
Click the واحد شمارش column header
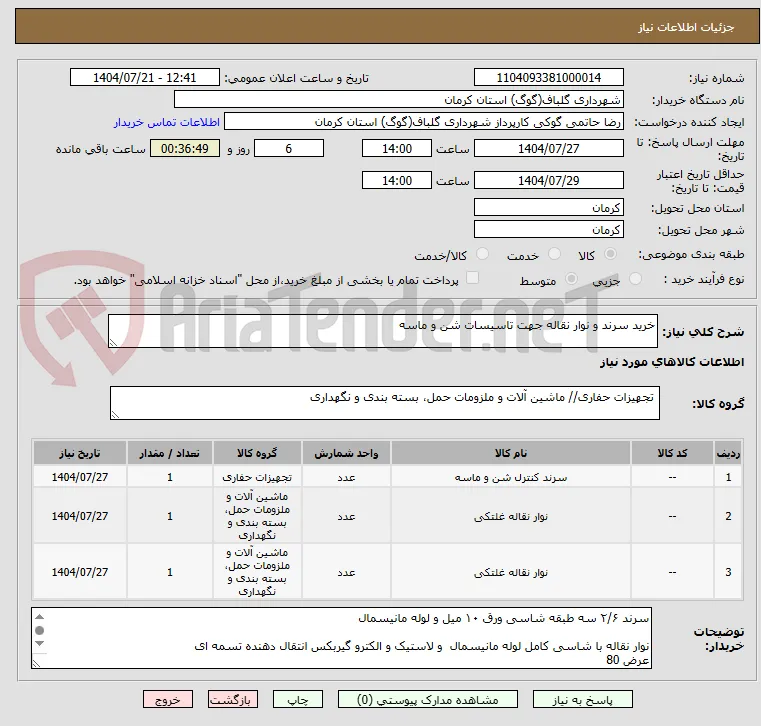pyautogui.click(x=346, y=453)
